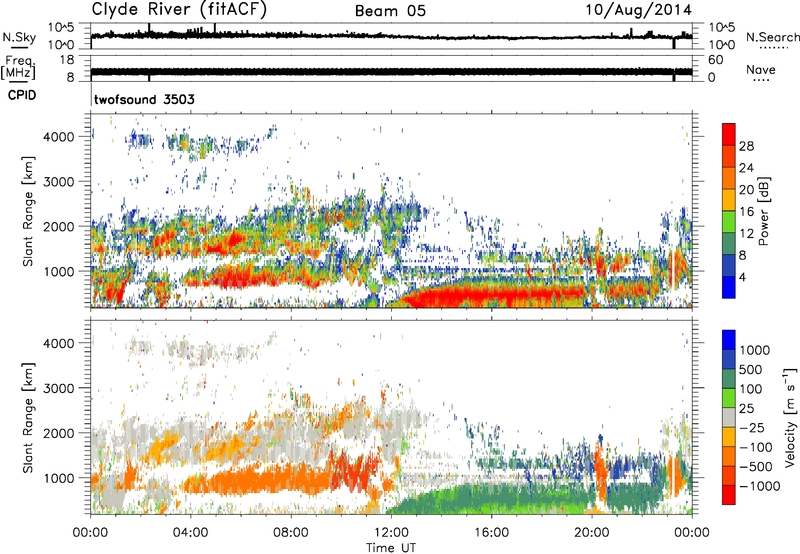The height and width of the screenshot is (554, 800).
Task: Click the 'Power [dB]' colorbar title
Action: [763, 211]
